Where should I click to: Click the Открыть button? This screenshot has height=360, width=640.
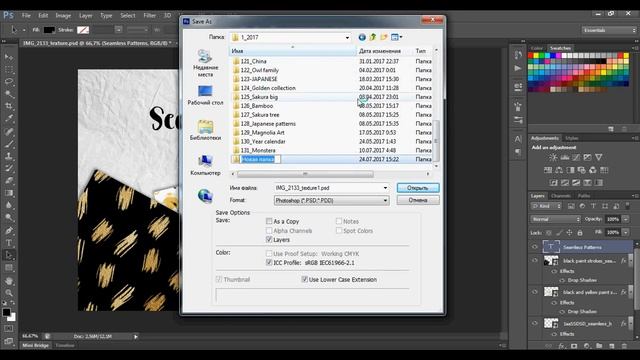click(418, 188)
